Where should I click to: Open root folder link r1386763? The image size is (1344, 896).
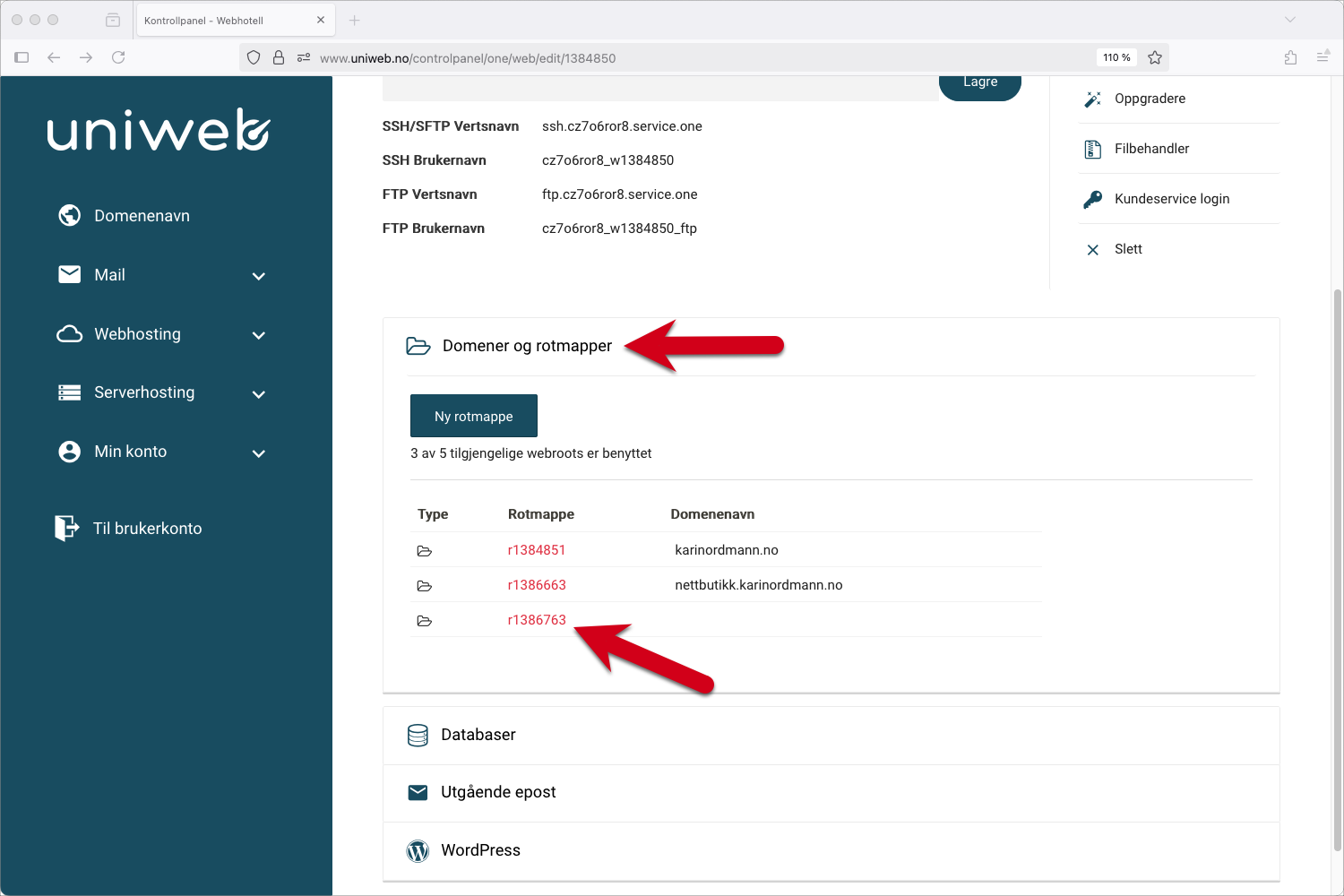[x=537, y=620]
